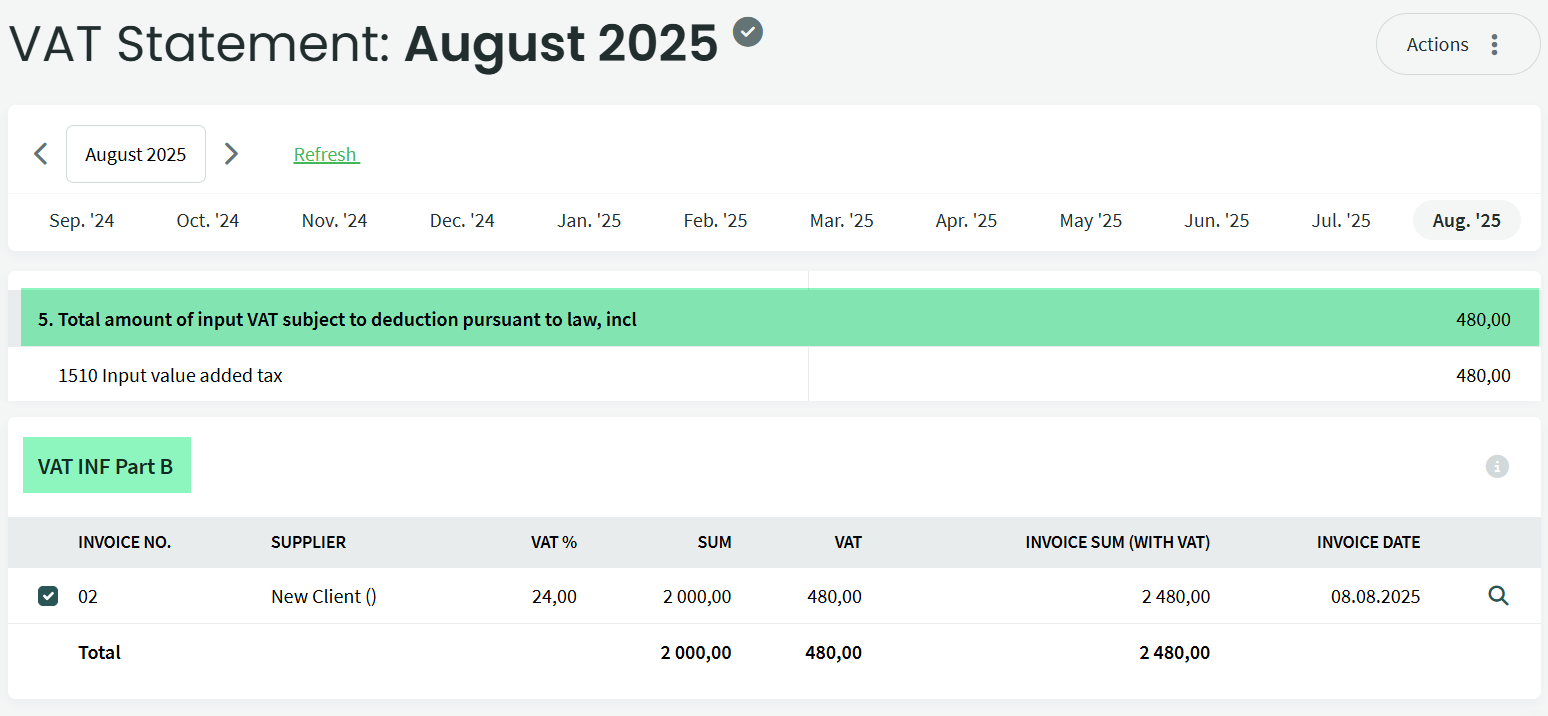Click the confirmed checkmark badge beside title
Screen dimensions: 1548x716
point(748,32)
